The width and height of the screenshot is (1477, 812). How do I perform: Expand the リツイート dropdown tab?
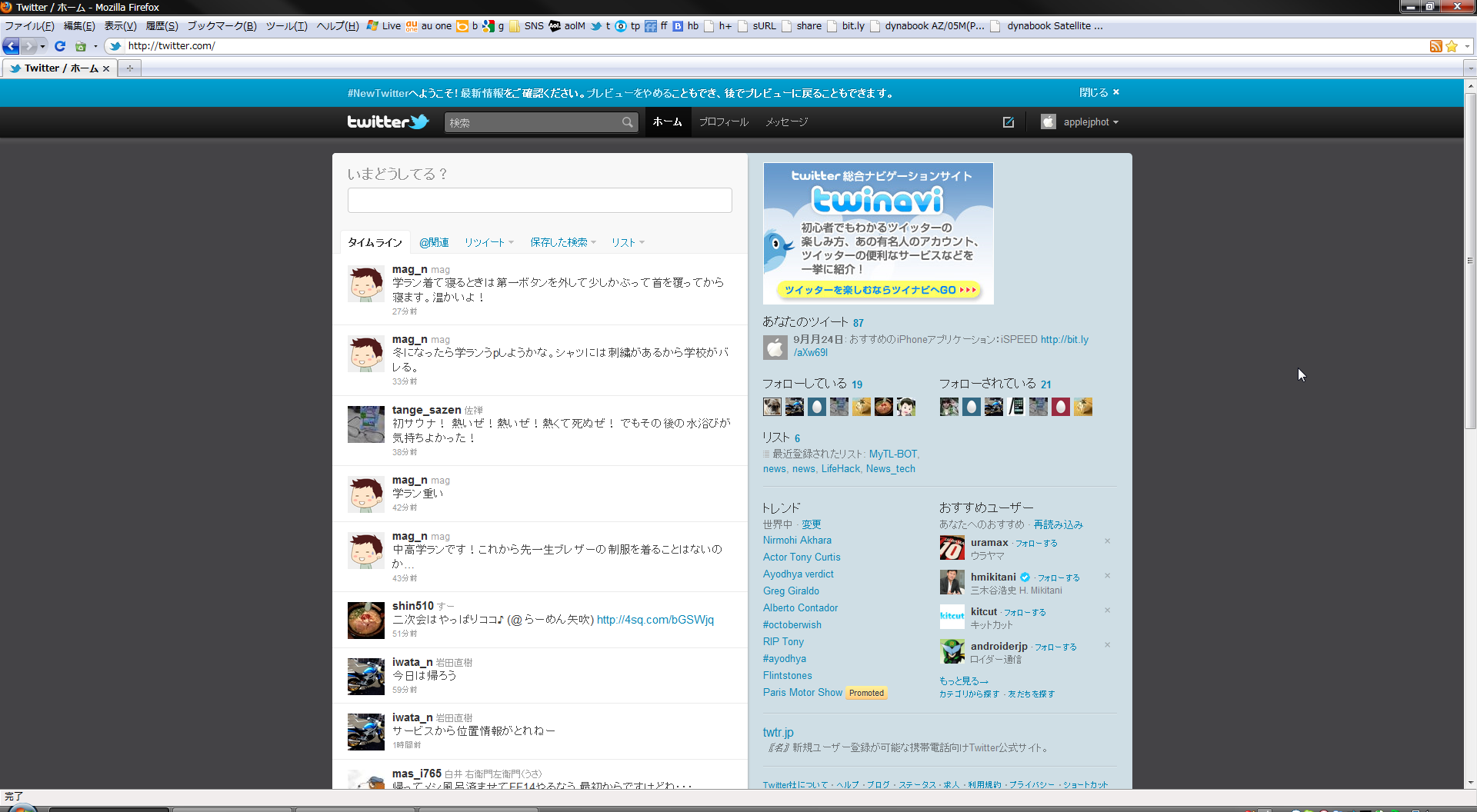tap(488, 242)
